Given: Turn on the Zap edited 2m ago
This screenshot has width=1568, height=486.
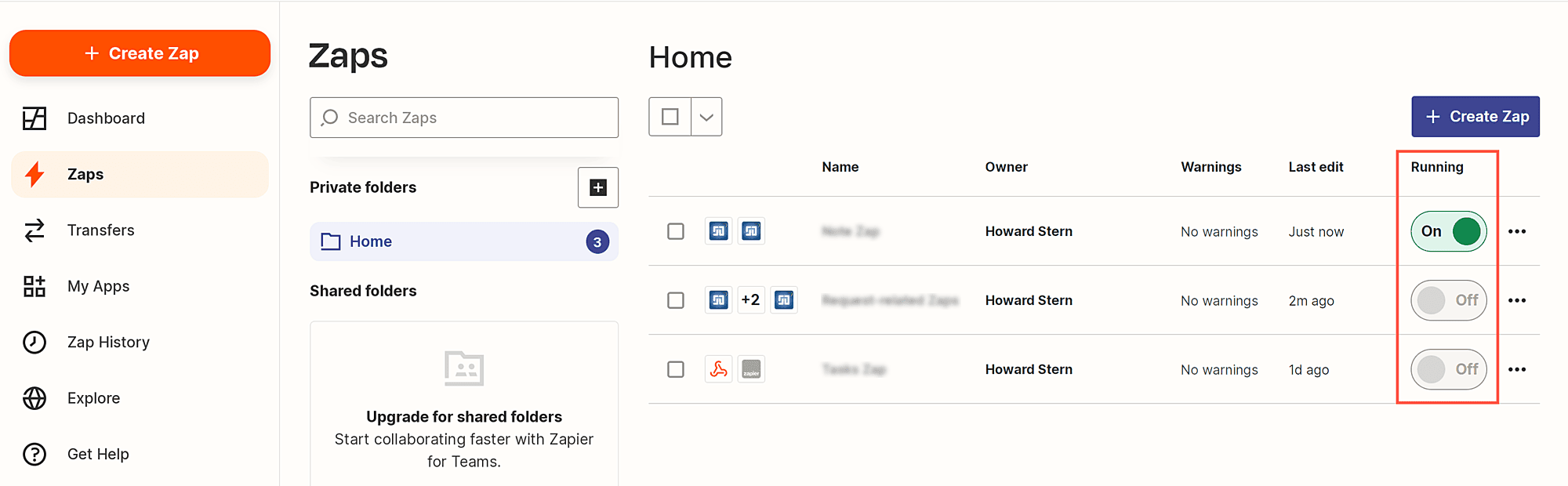Looking at the screenshot, I should 1448,300.
